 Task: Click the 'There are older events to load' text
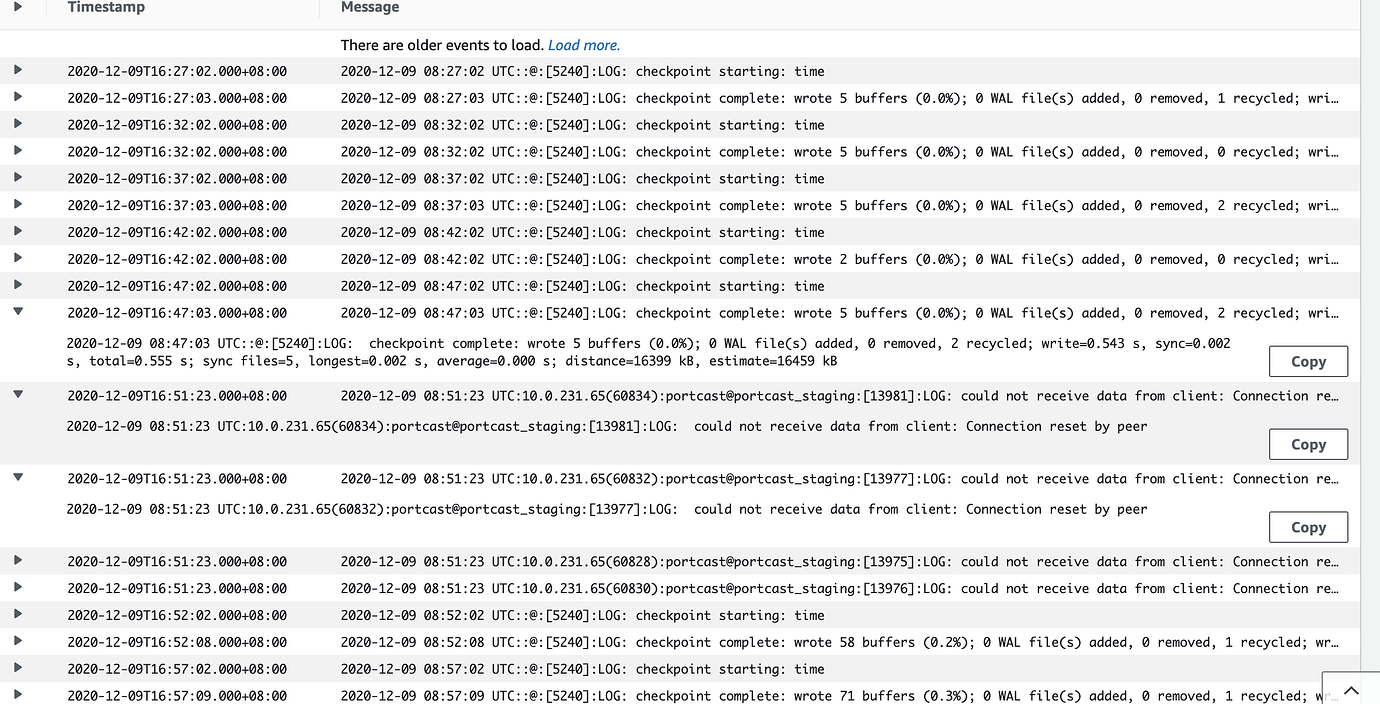point(442,45)
